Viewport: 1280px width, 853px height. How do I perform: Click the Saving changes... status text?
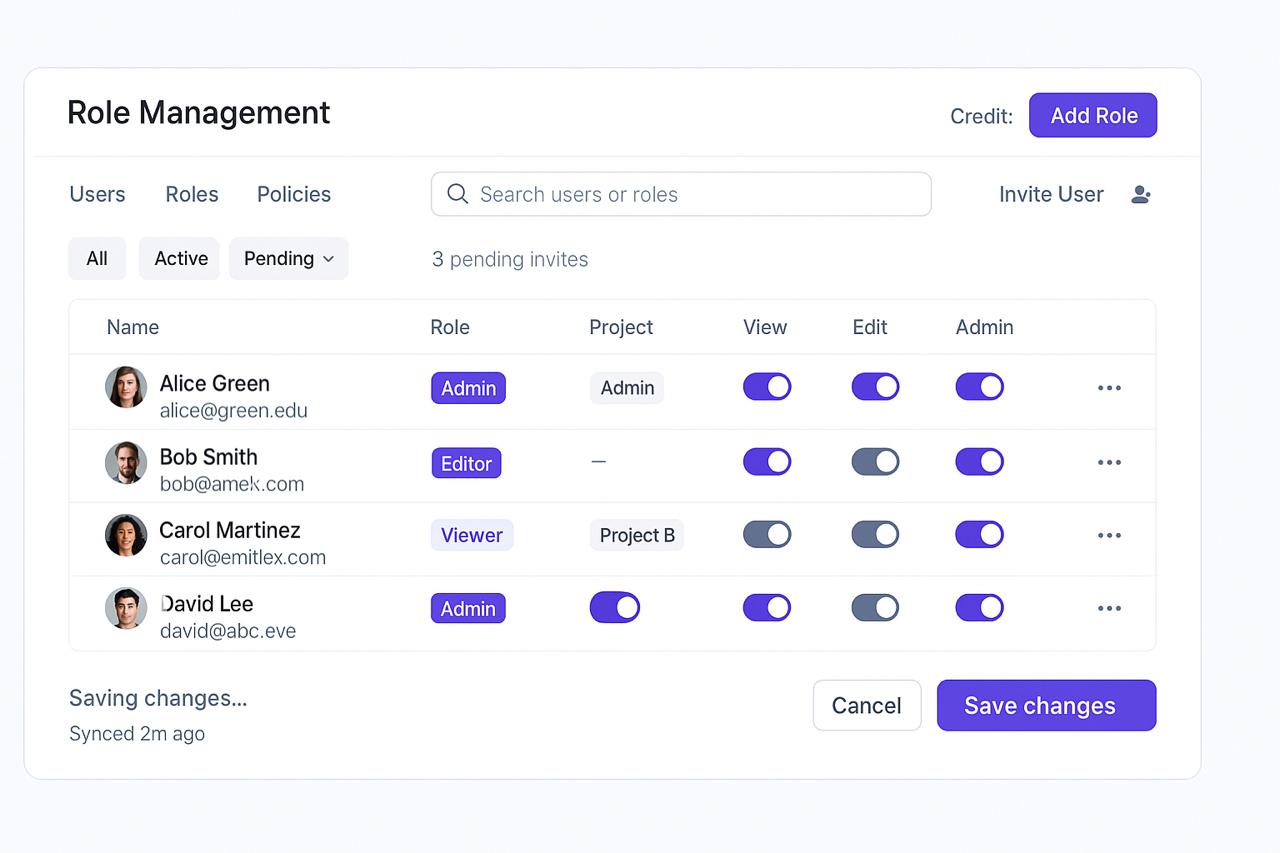point(158,698)
